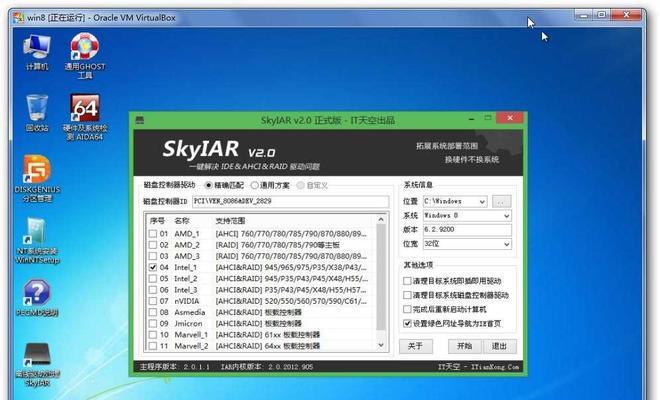Launch DISKGENIUS partition manager icon
The image size is (660, 400).
[x=37, y=179]
